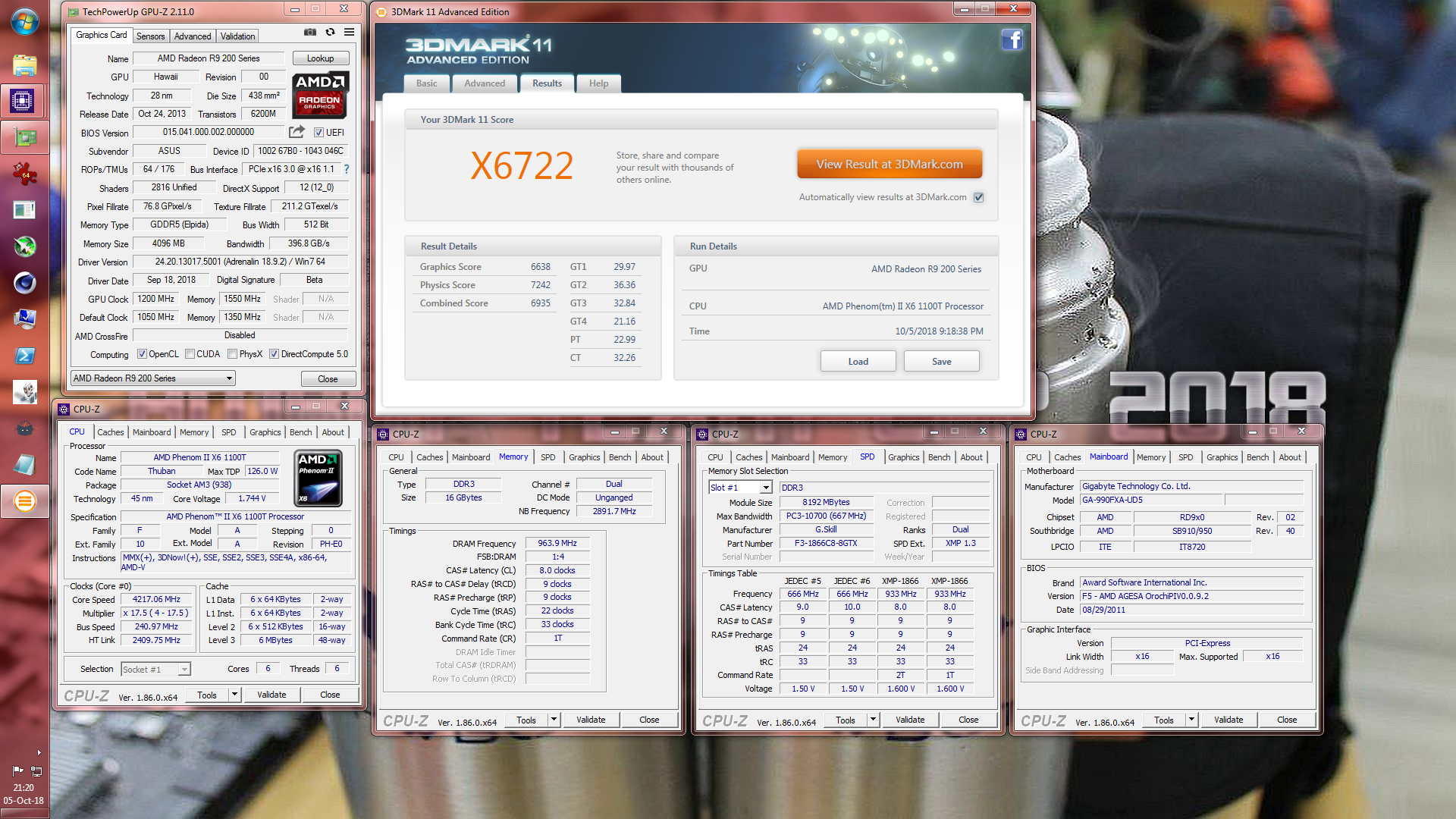Viewport: 1456px width, 819px height.
Task: Open Caches tab in the CPU tab window
Action: [x=111, y=432]
